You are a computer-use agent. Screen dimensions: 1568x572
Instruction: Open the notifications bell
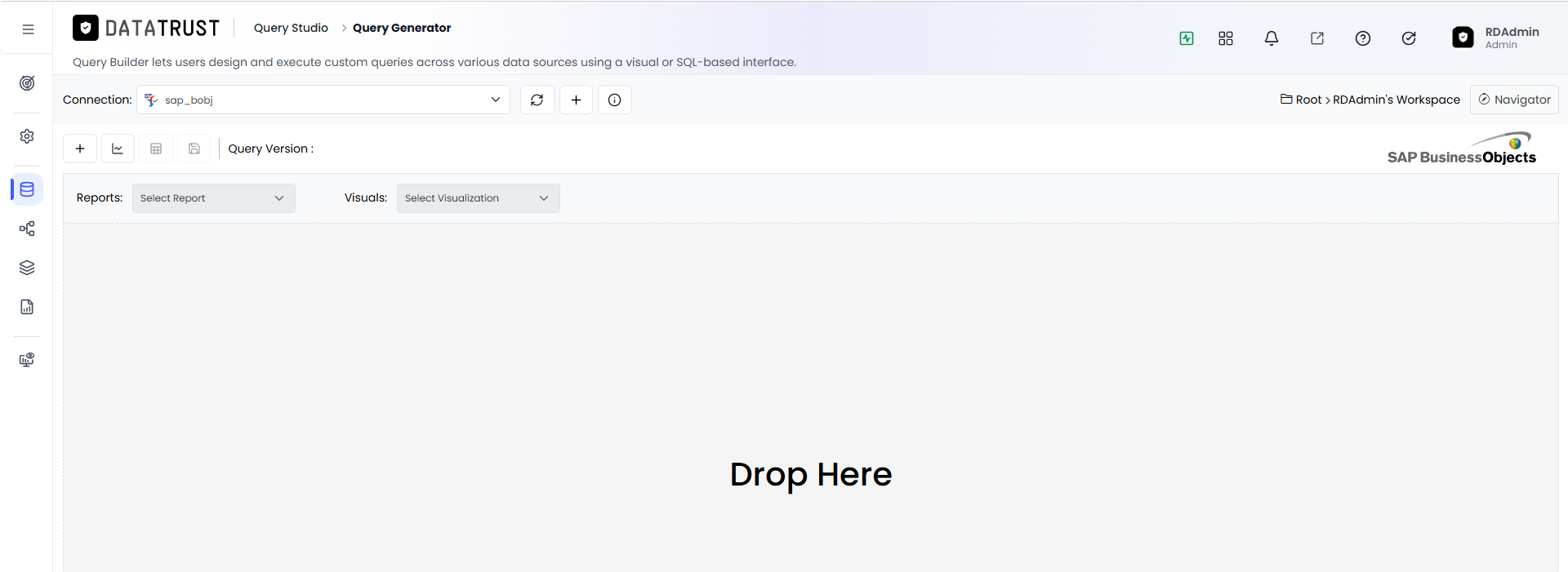pyautogui.click(x=1272, y=38)
